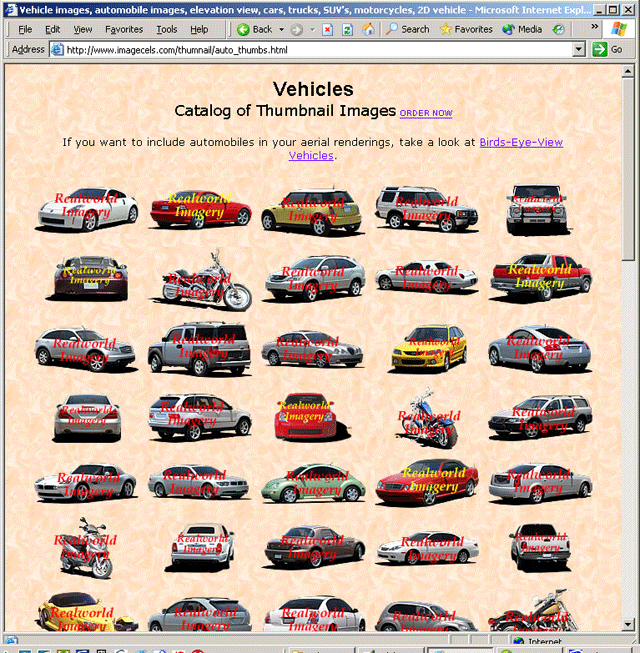The image size is (640, 653).
Task: Click the Go button
Action: [x=607, y=50]
